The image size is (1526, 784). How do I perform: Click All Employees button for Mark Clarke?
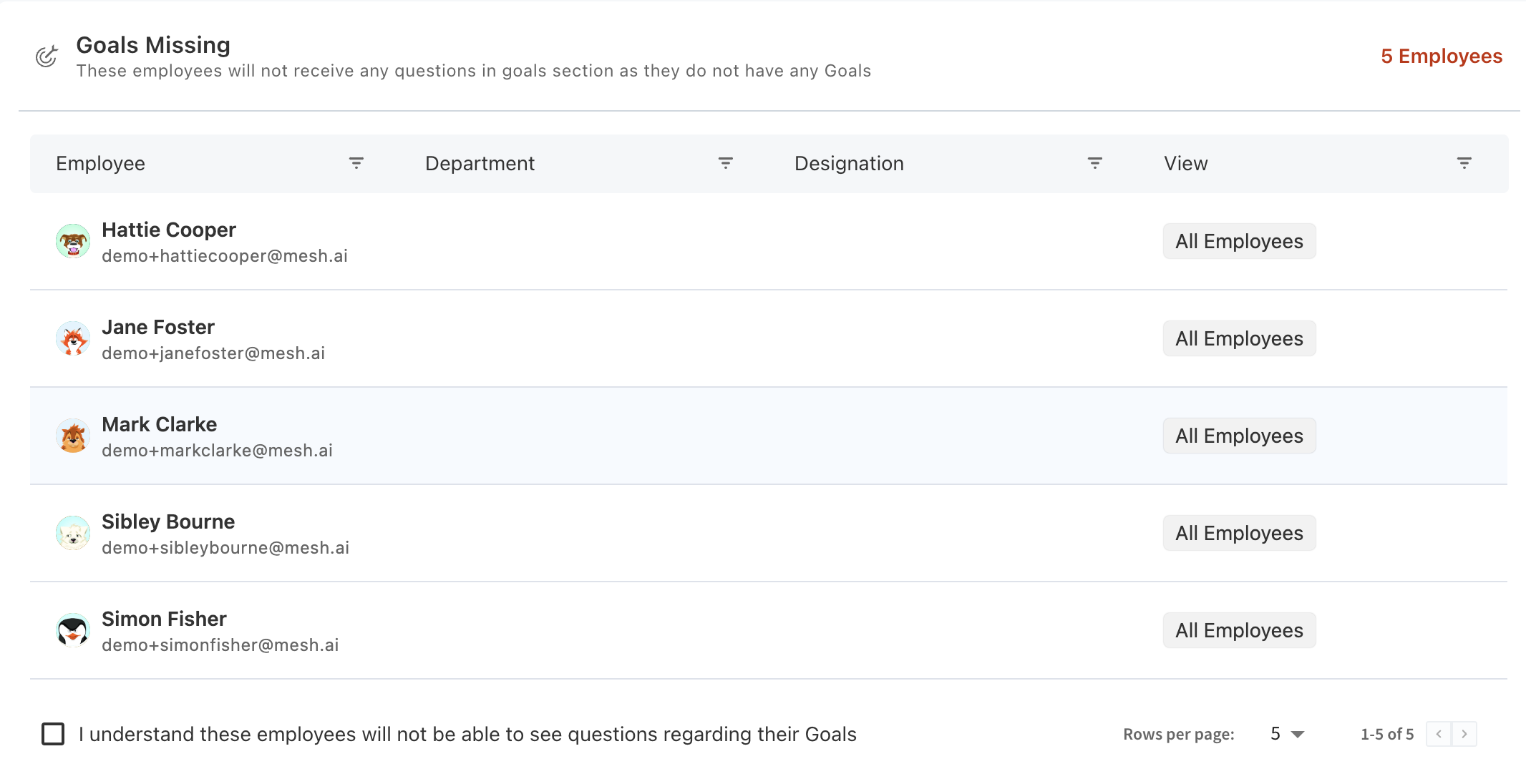pos(1239,435)
